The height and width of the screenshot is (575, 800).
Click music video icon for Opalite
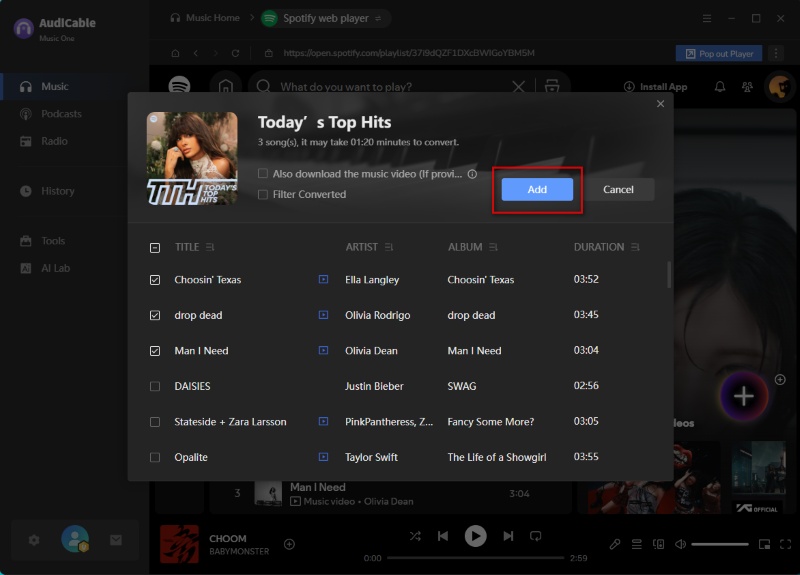pyautogui.click(x=323, y=457)
